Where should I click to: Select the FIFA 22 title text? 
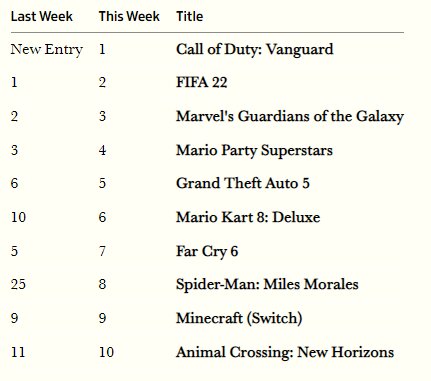click(202, 82)
